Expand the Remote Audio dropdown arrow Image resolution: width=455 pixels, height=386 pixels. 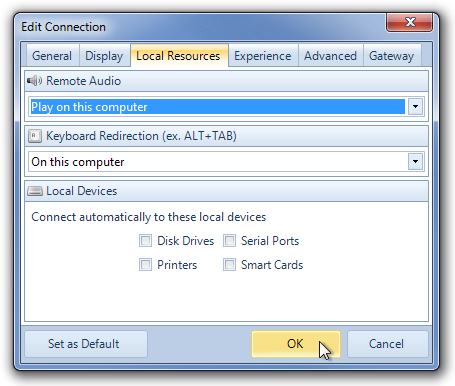tap(415, 107)
